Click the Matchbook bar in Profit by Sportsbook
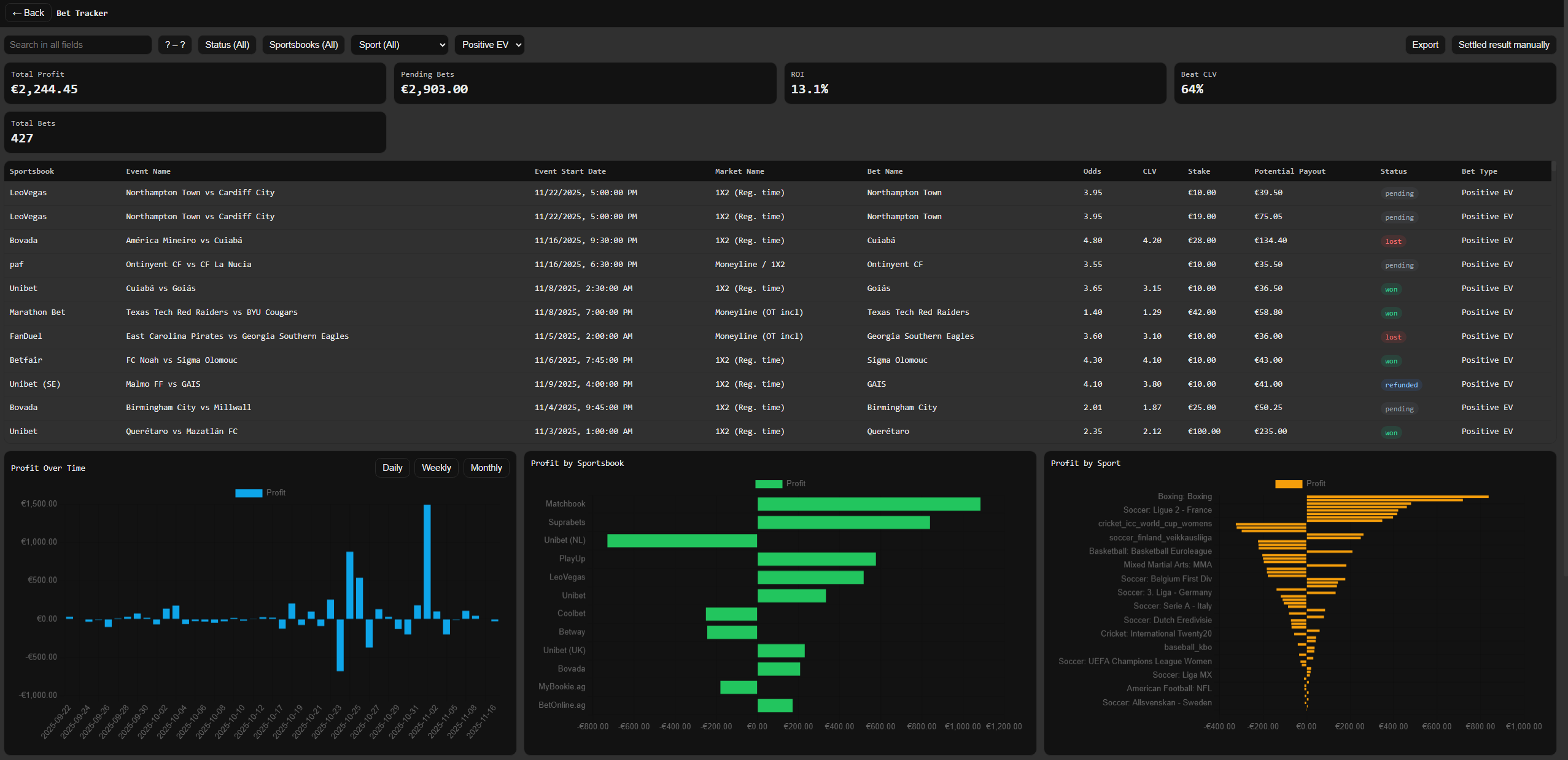 coord(869,503)
